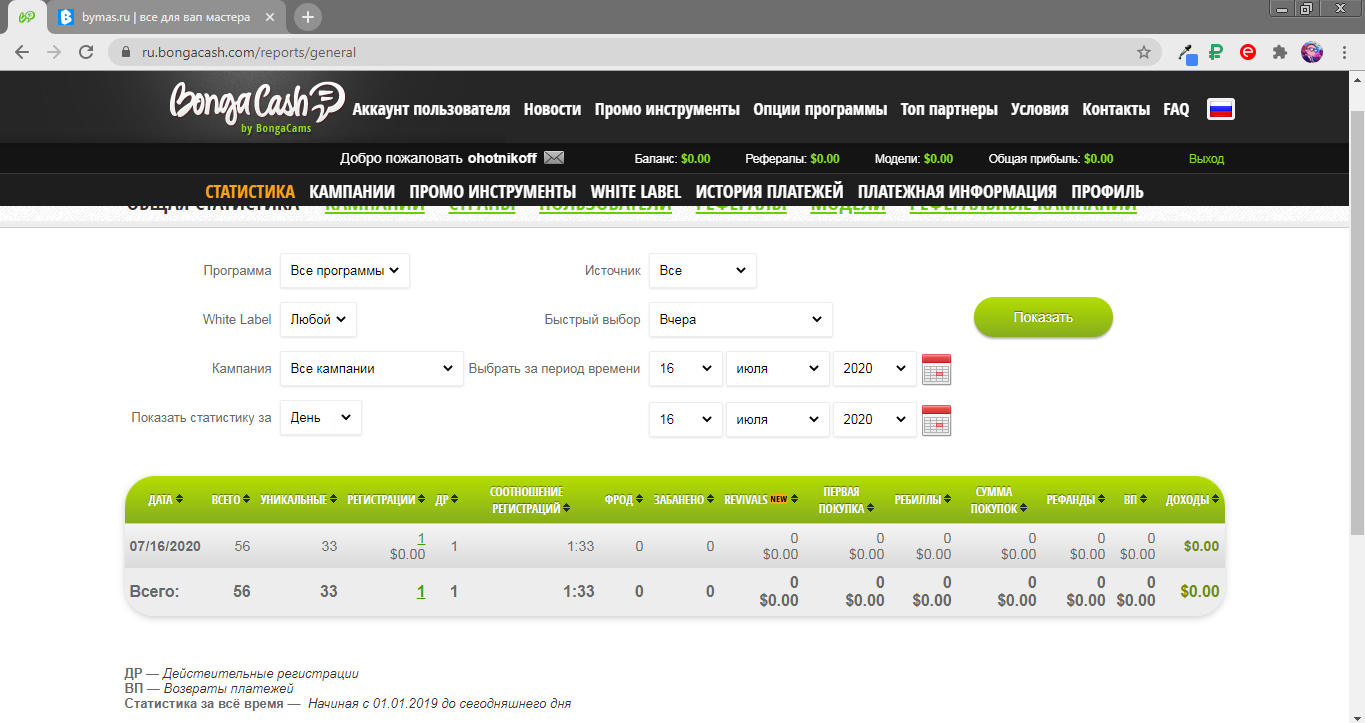Sort the table by the Доходы column
Screen dimensions: 1365x723
(x=1192, y=499)
